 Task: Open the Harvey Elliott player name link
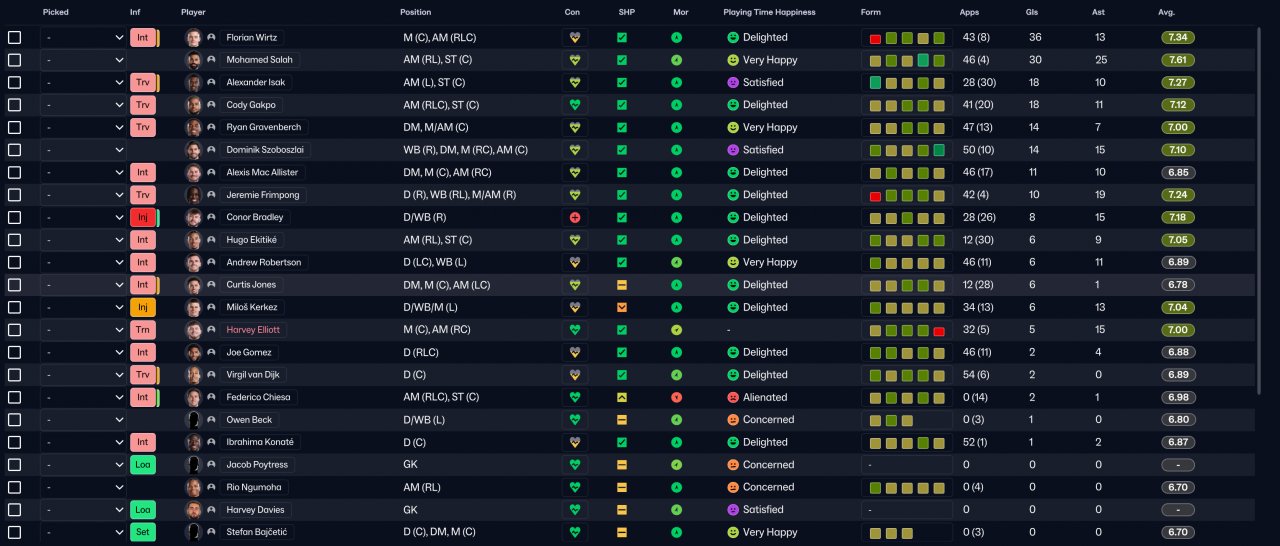tap(253, 330)
